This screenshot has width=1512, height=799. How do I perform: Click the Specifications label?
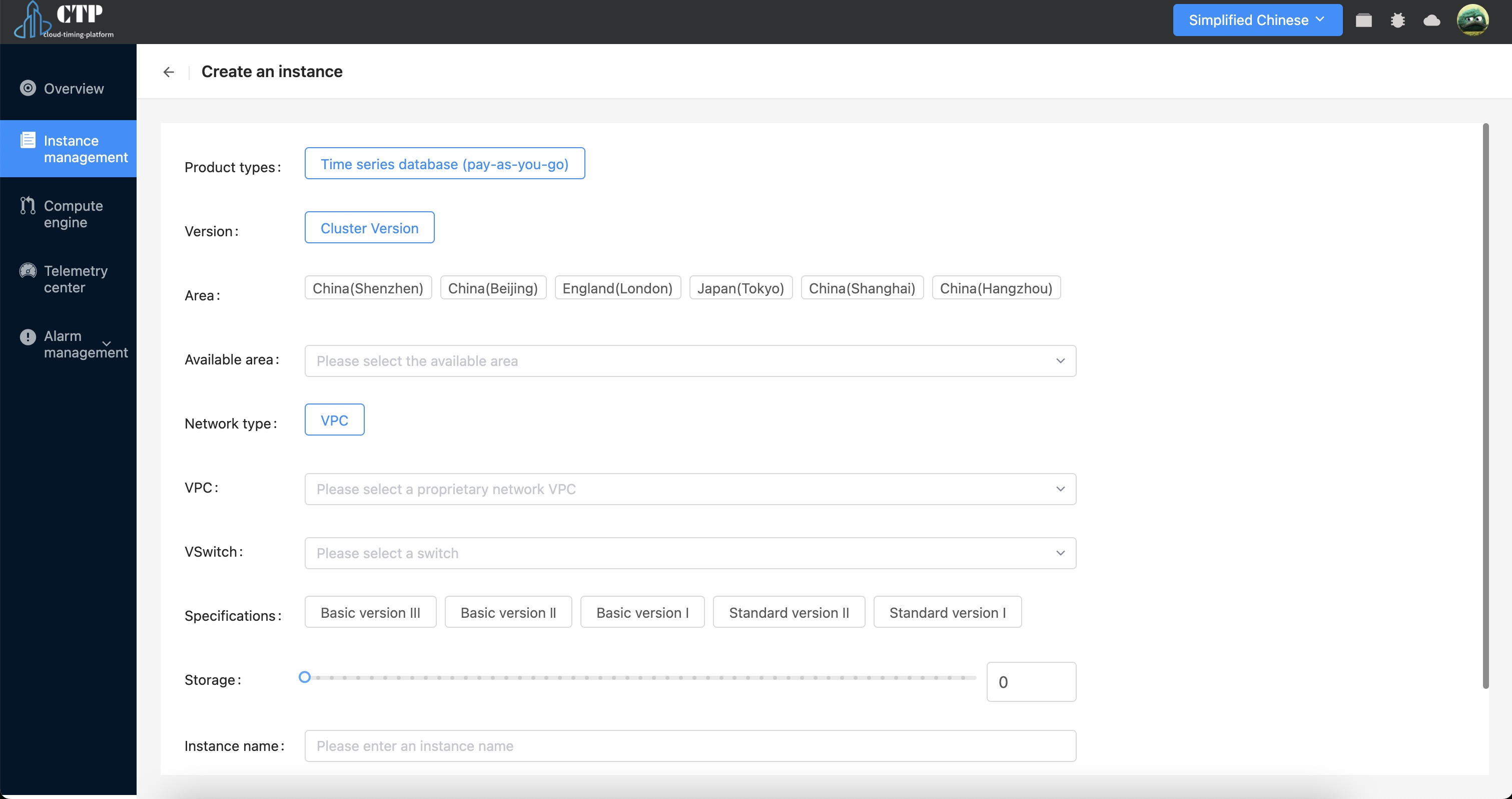[233, 616]
